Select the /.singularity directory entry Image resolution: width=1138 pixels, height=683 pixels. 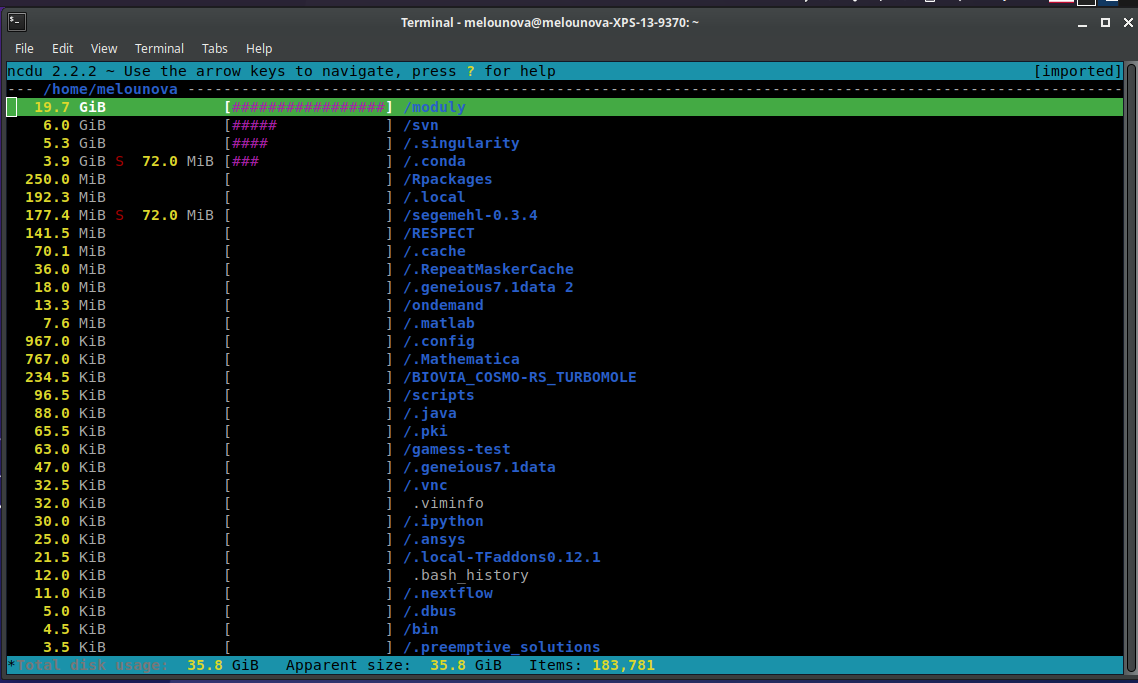pos(461,143)
